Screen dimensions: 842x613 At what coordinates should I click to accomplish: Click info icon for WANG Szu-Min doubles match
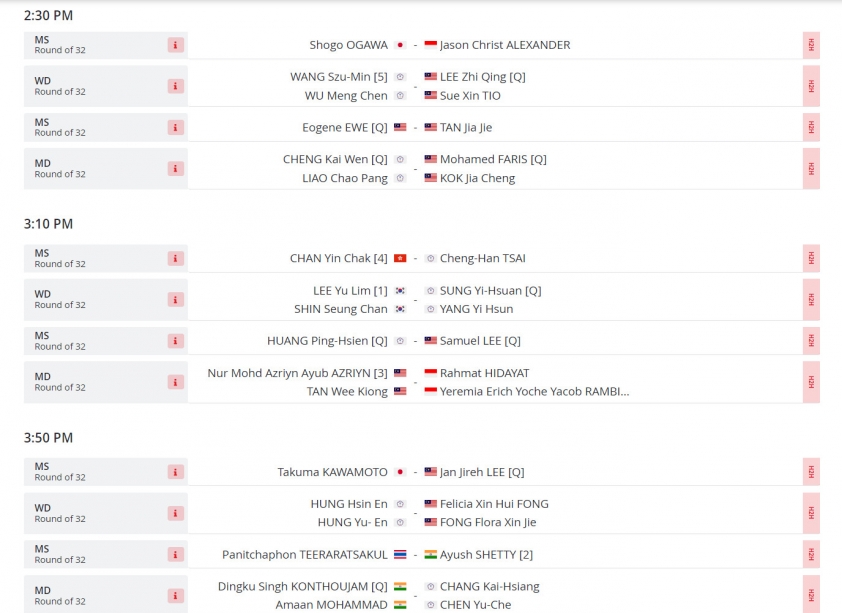(176, 86)
